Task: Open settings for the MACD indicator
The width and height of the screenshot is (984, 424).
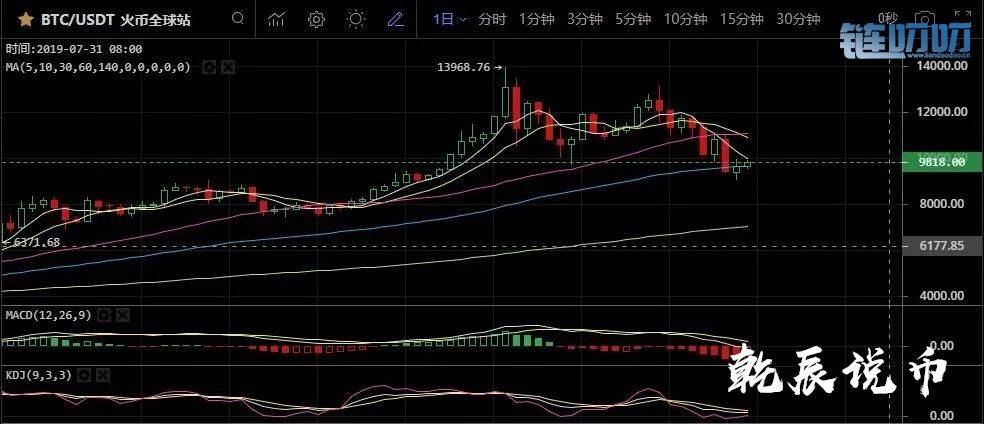Action: point(103,315)
